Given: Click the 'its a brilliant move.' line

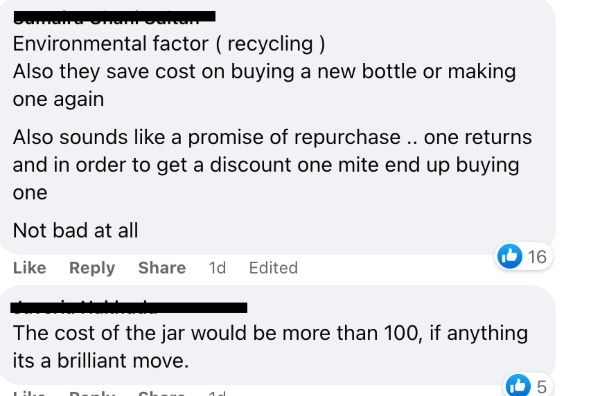Looking at the screenshot, I should click(101, 360).
